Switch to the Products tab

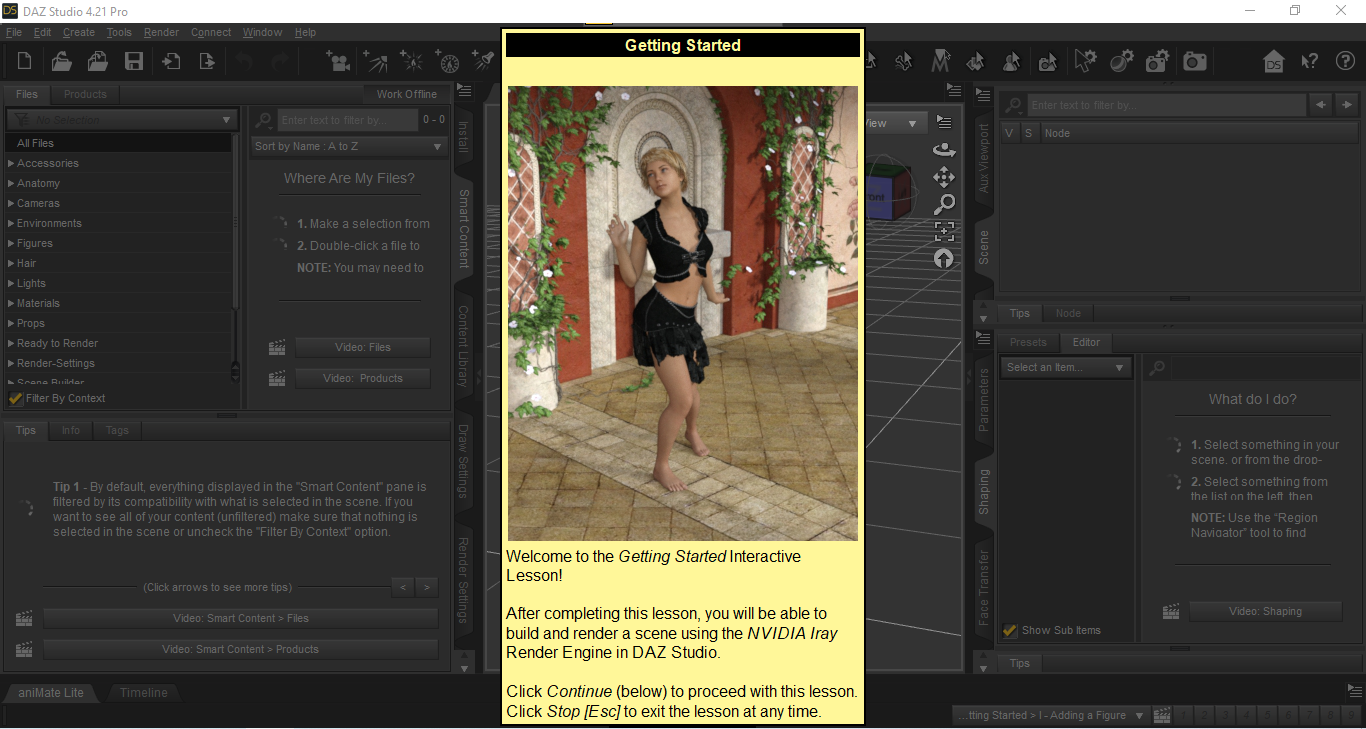tap(85, 94)
